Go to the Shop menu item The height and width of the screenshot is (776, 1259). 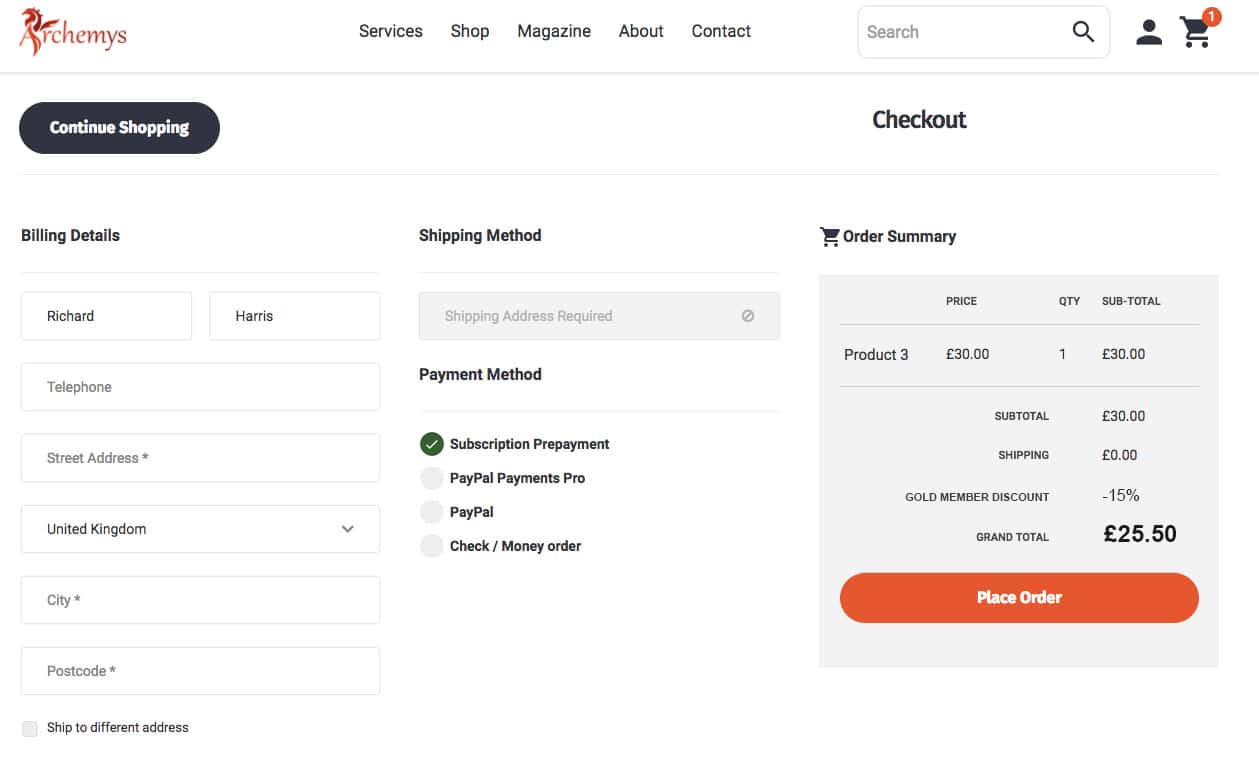click(x=469, y=31)
